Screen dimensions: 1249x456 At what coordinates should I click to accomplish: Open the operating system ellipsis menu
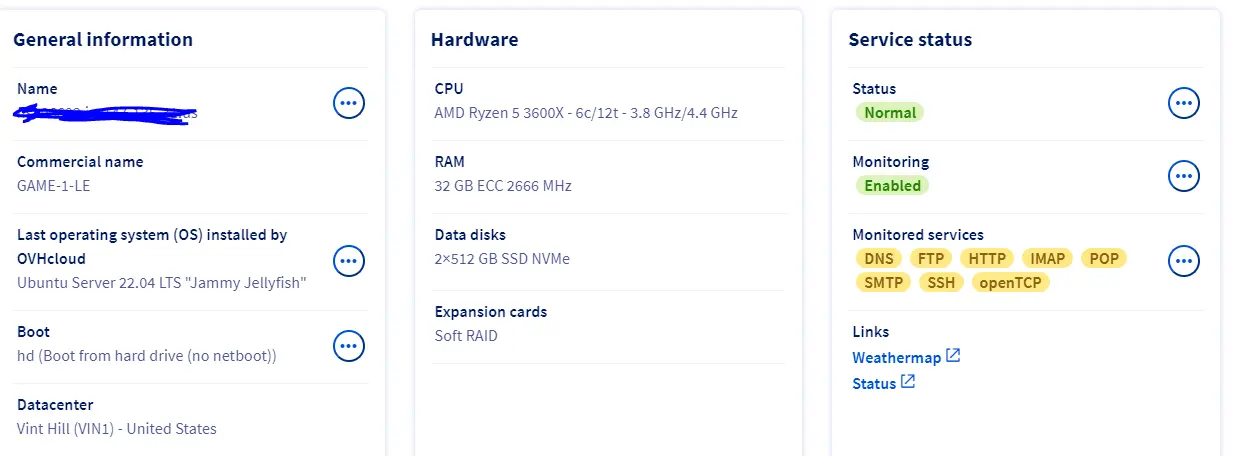[x=349, y=261]
